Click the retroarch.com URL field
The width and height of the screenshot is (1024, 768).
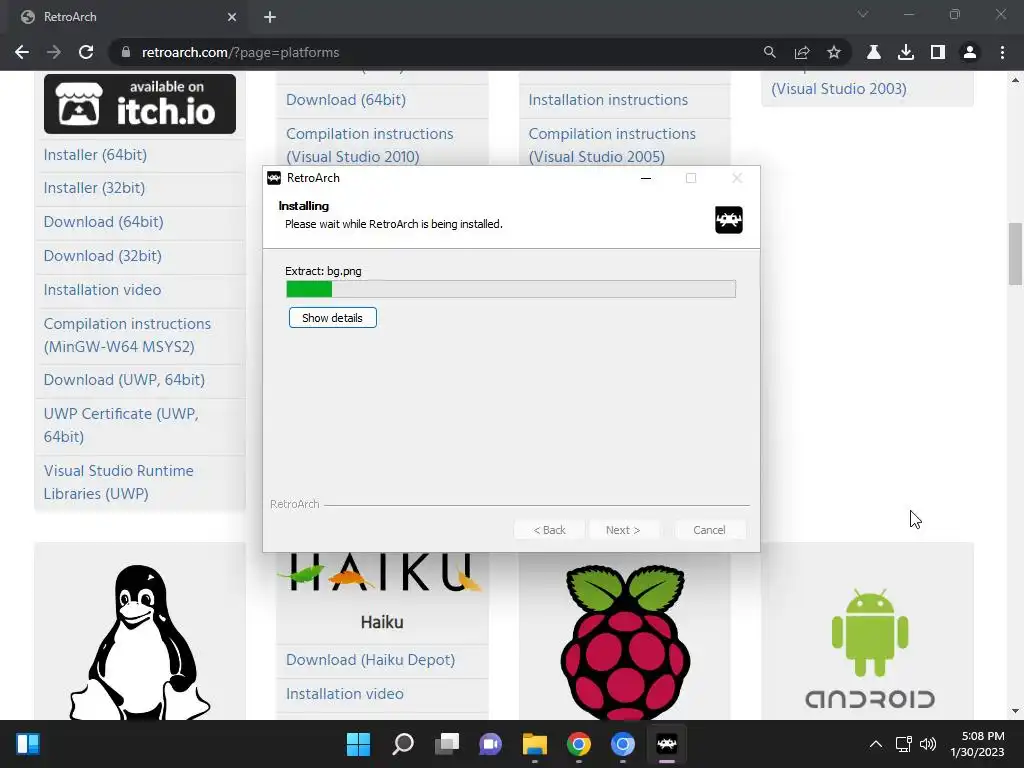(438, 52)
